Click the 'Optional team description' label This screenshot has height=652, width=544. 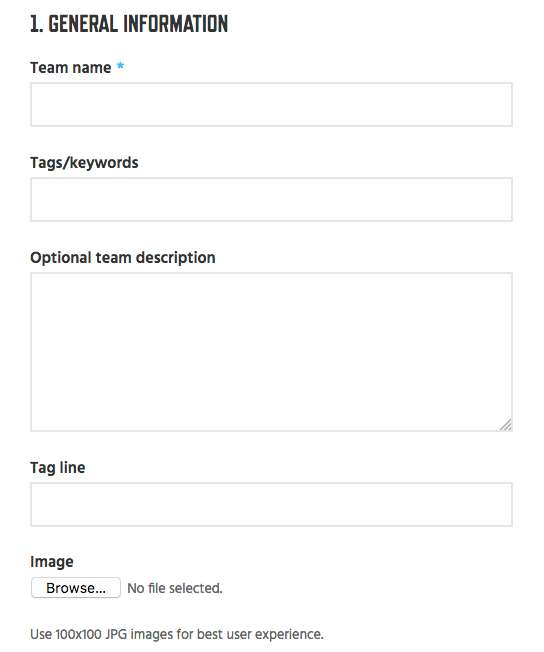click(123, 258)
